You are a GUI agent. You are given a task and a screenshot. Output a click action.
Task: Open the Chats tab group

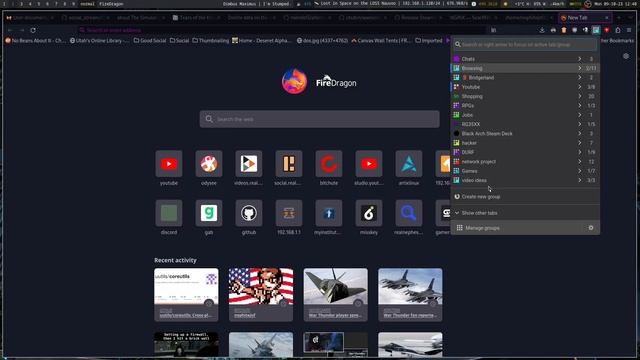coord(525,59)
